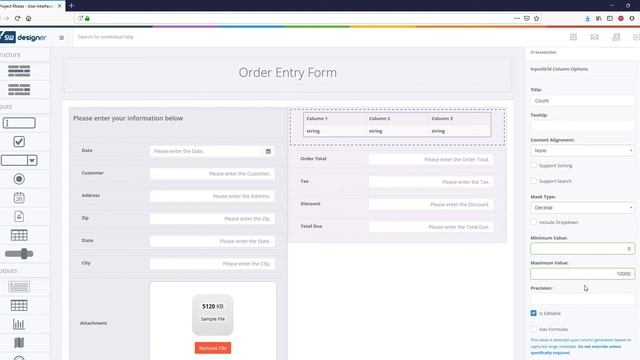Viewport: 640px width, 360px height.
Task: Select Column 3 header in the input grid
Action: tap(460, 118)
